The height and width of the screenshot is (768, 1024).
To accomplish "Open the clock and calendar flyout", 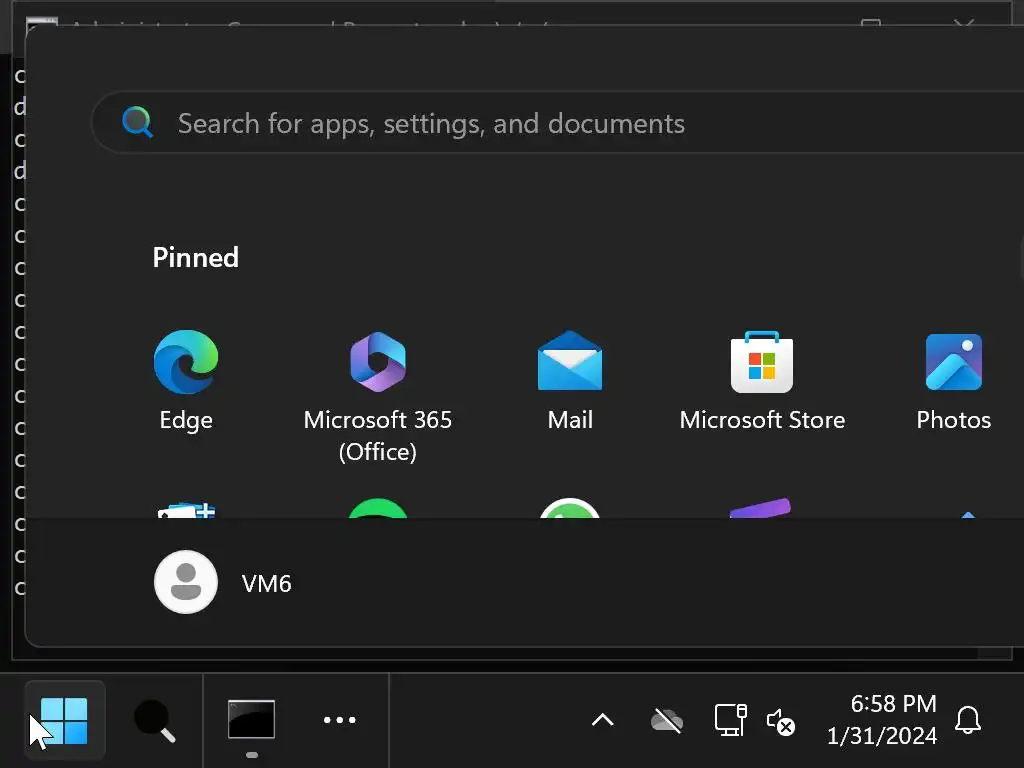I will [882, 720].
